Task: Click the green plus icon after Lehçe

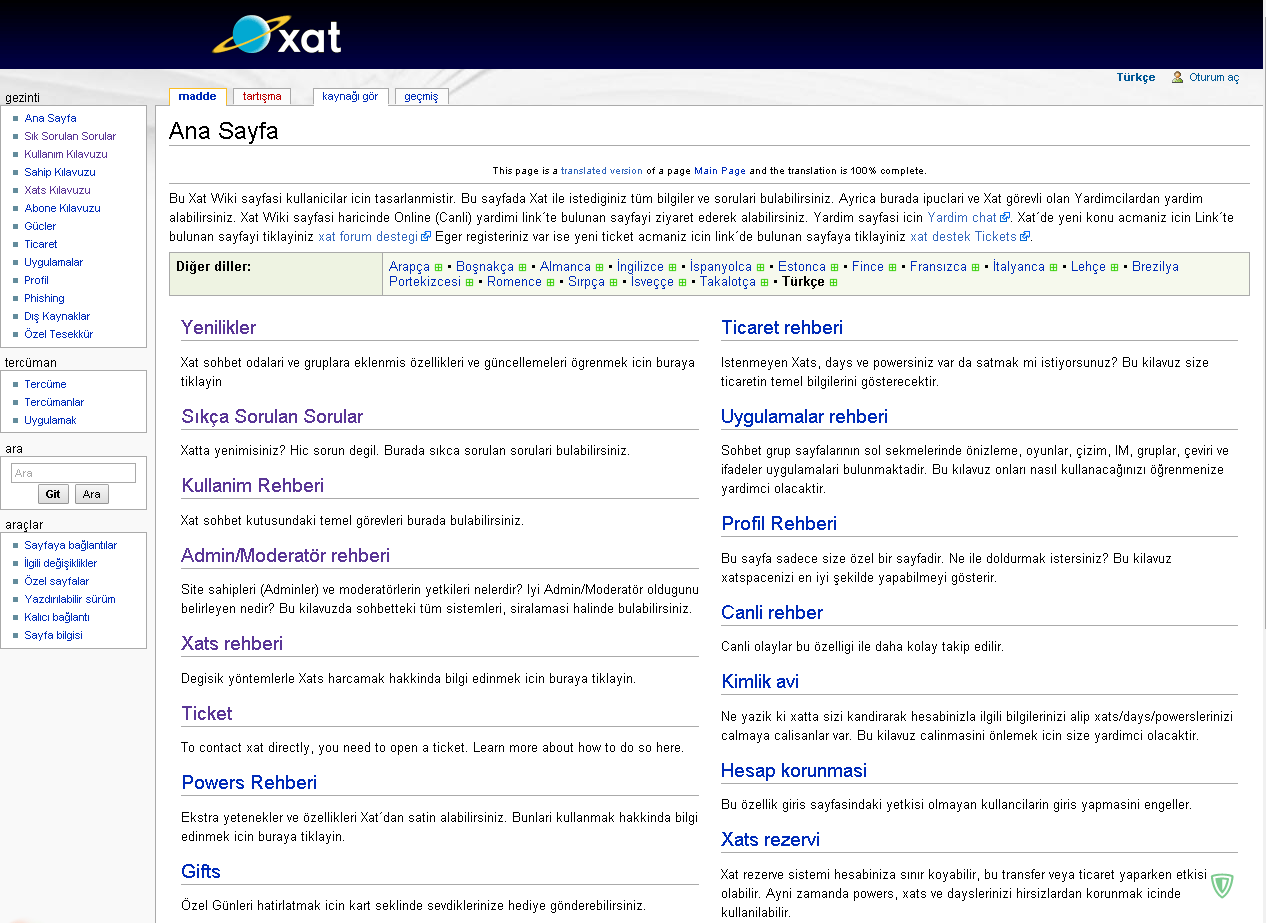Action: 1114,268
